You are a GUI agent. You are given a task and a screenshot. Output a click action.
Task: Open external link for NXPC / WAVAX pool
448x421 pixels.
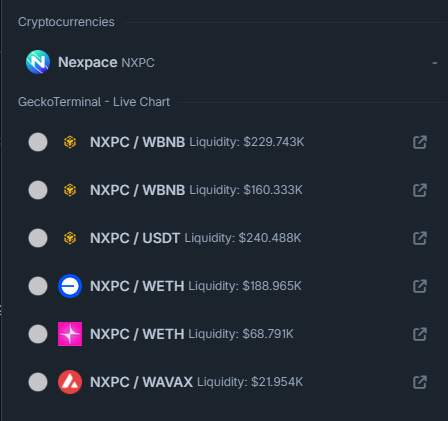(420, 382)
